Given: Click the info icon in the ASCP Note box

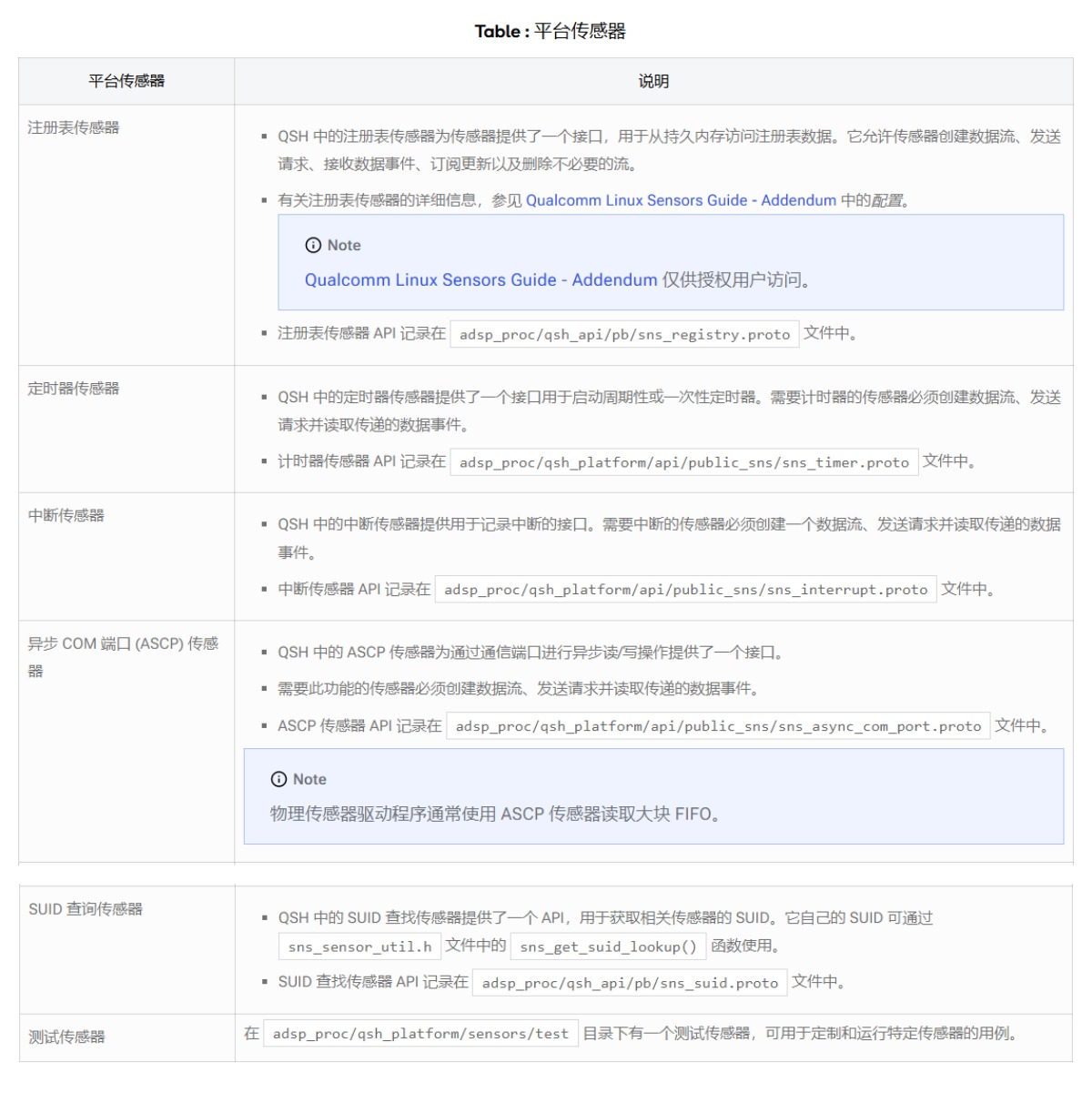Looking at the screenshot, I should 278,780.
